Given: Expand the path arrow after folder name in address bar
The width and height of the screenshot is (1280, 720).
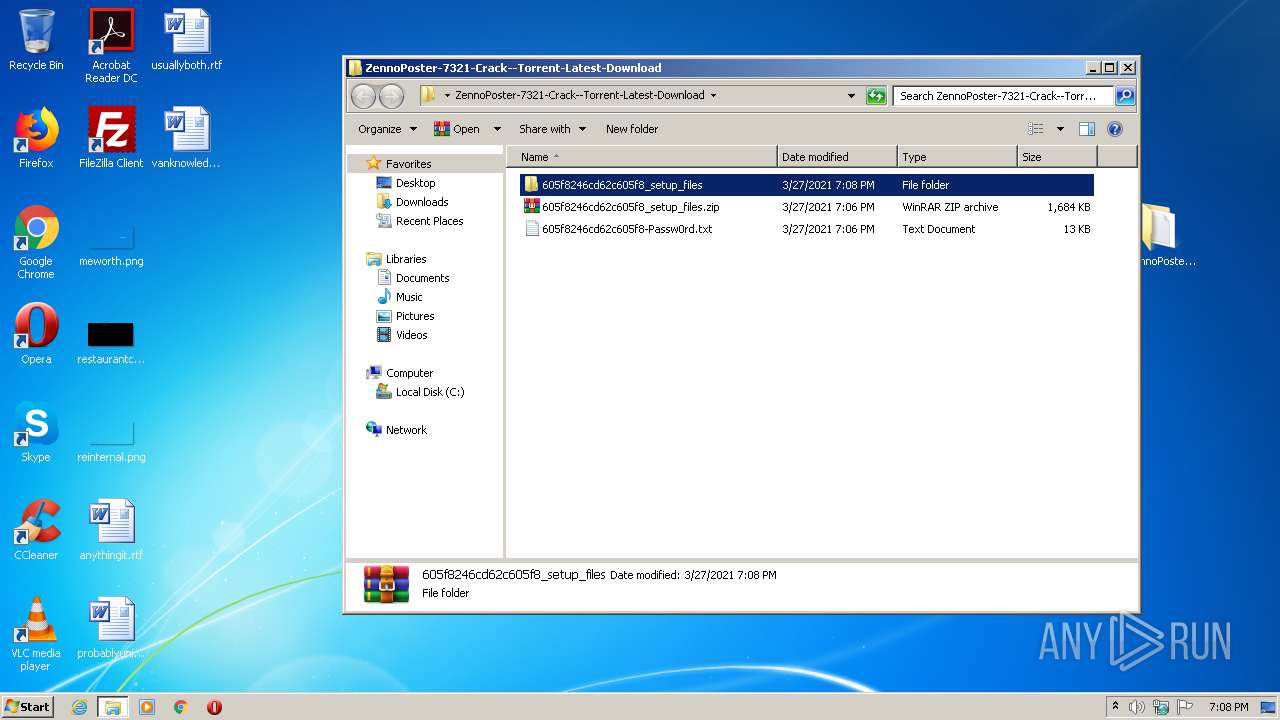Looking at the screenshot, I should 713,96.
